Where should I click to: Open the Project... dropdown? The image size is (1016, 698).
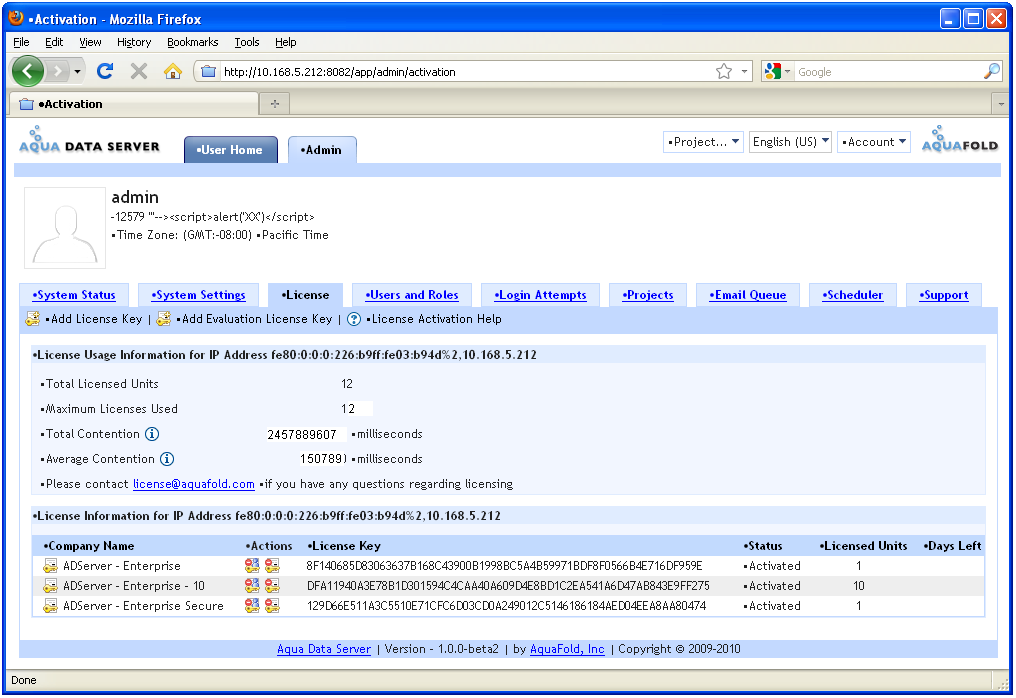[x=703, y=142]
